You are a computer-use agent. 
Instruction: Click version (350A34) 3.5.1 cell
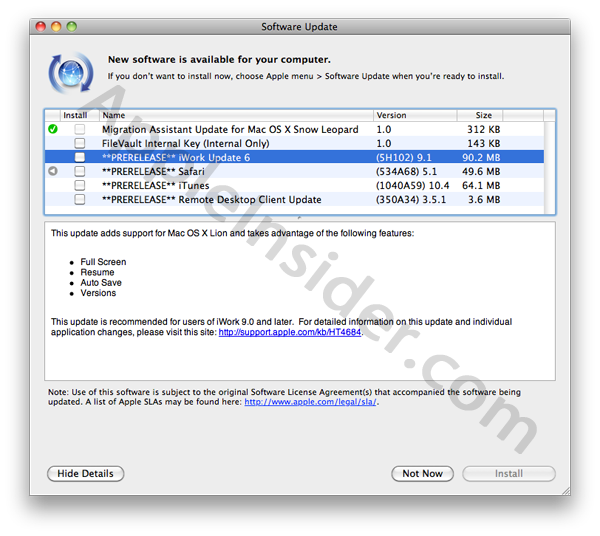[x=411, y=200]
